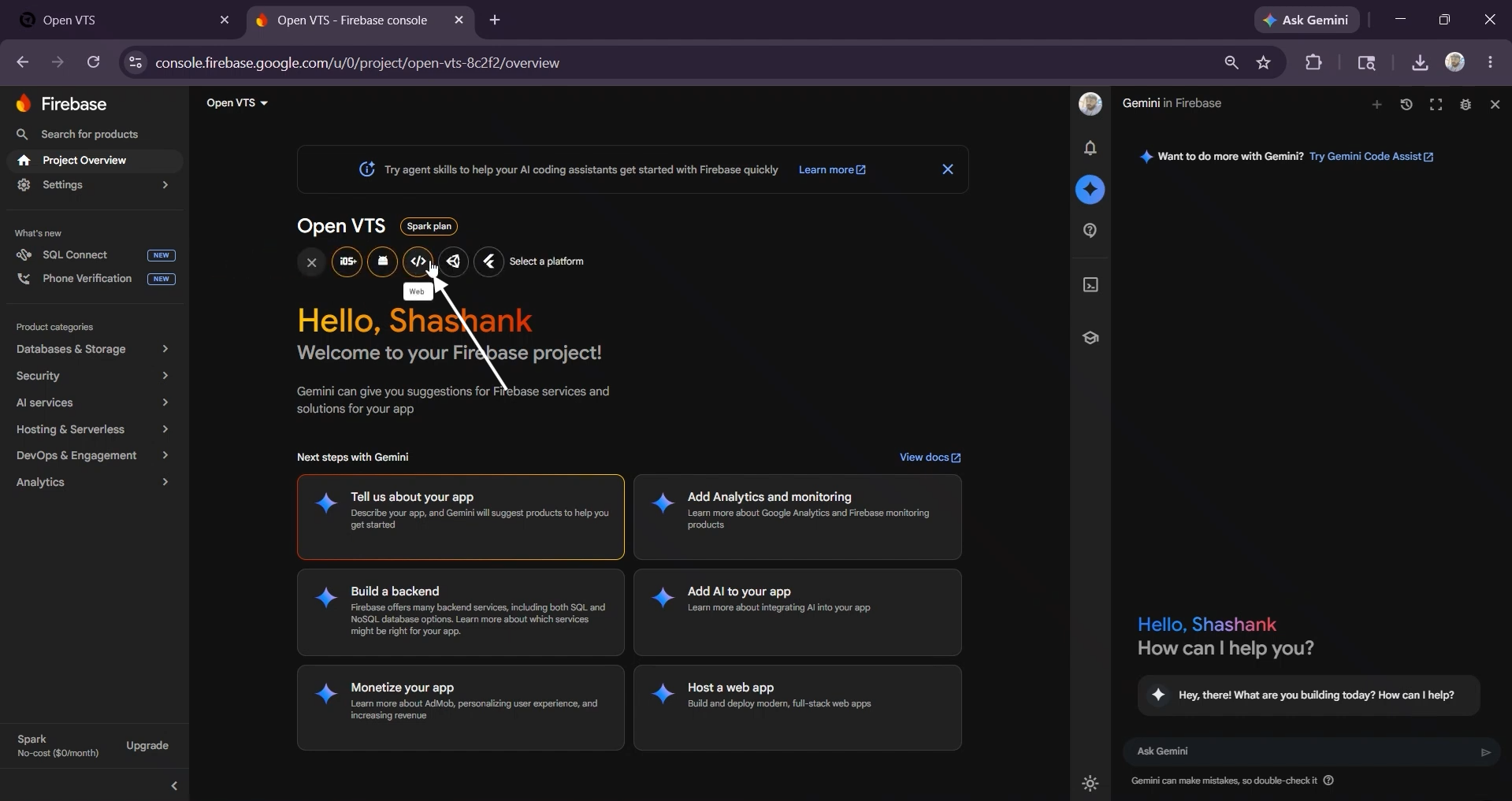Open Try Gemini Code Assist link
Image resolution: width=1512 pixels, height=801 pixels.
1371,157
